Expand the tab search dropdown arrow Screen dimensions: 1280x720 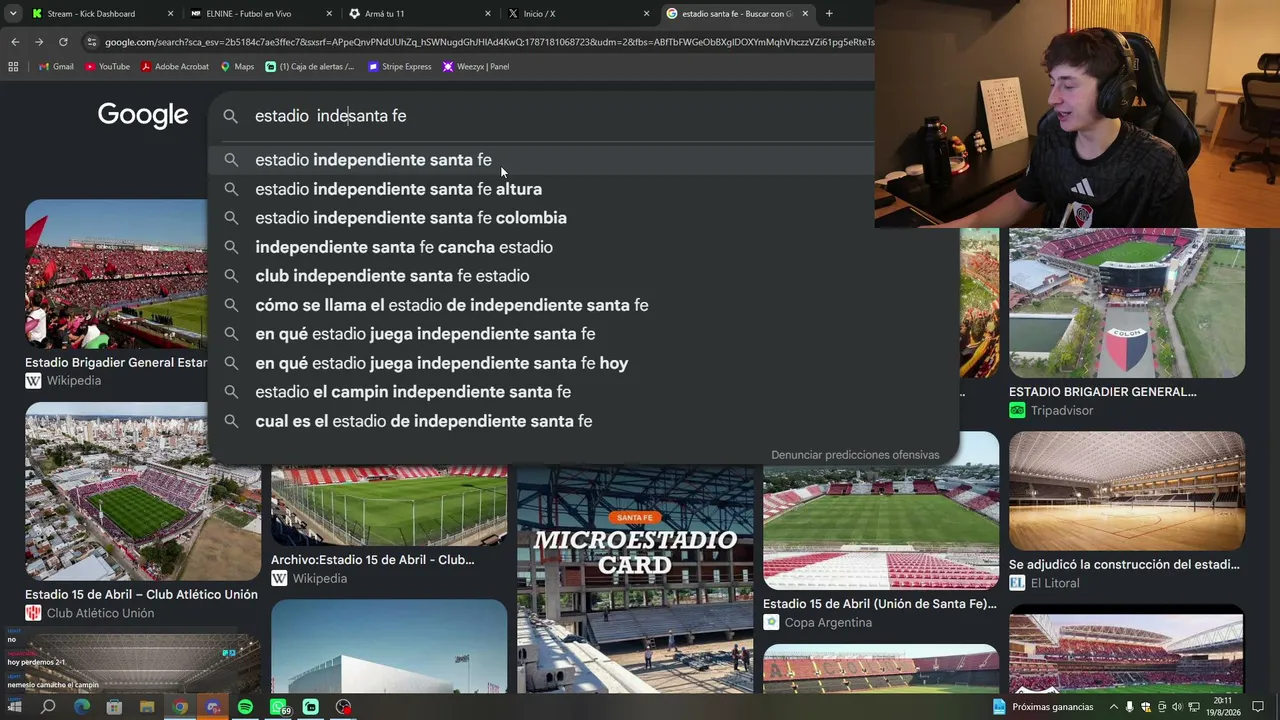coord(13,14)
